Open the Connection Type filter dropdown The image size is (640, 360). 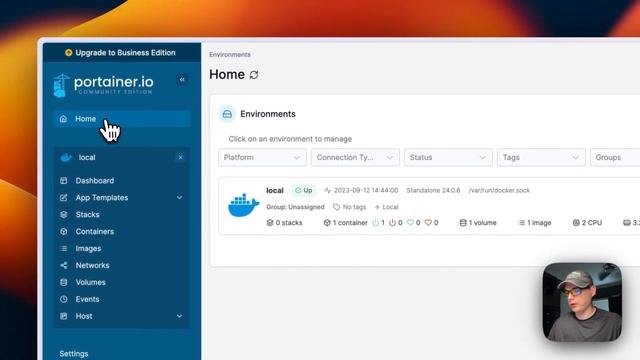355,158
